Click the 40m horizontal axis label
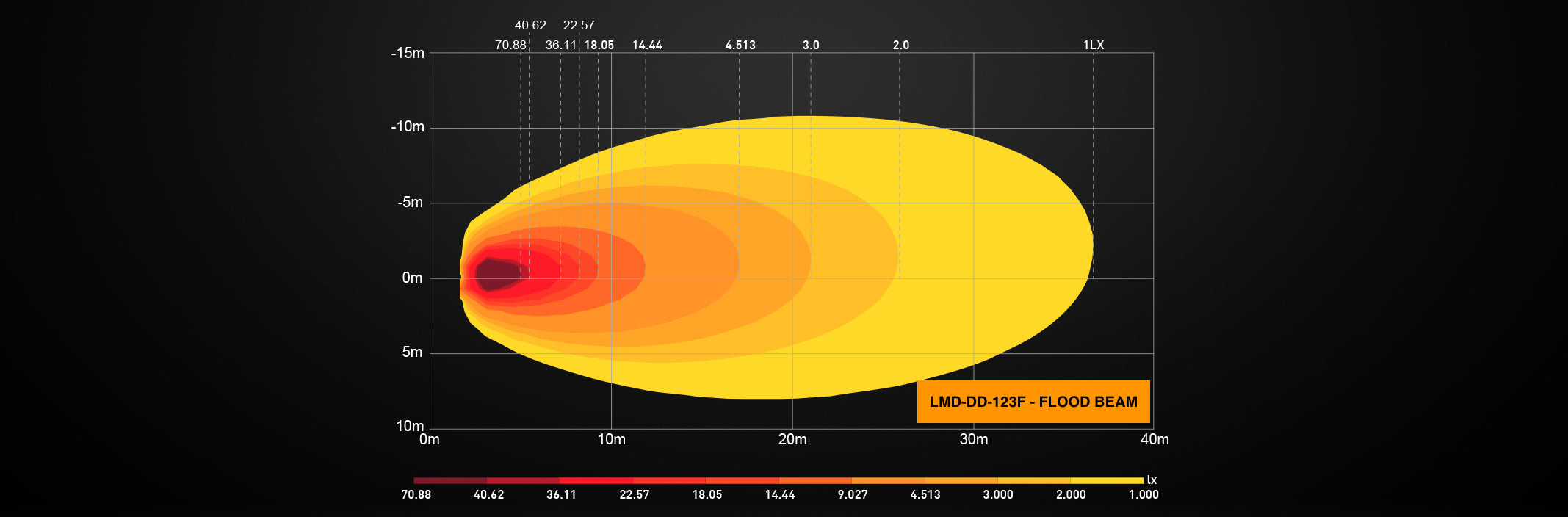Image resolution: width=1568 pixels, height=517 pixels. [x=1154, y=439]
